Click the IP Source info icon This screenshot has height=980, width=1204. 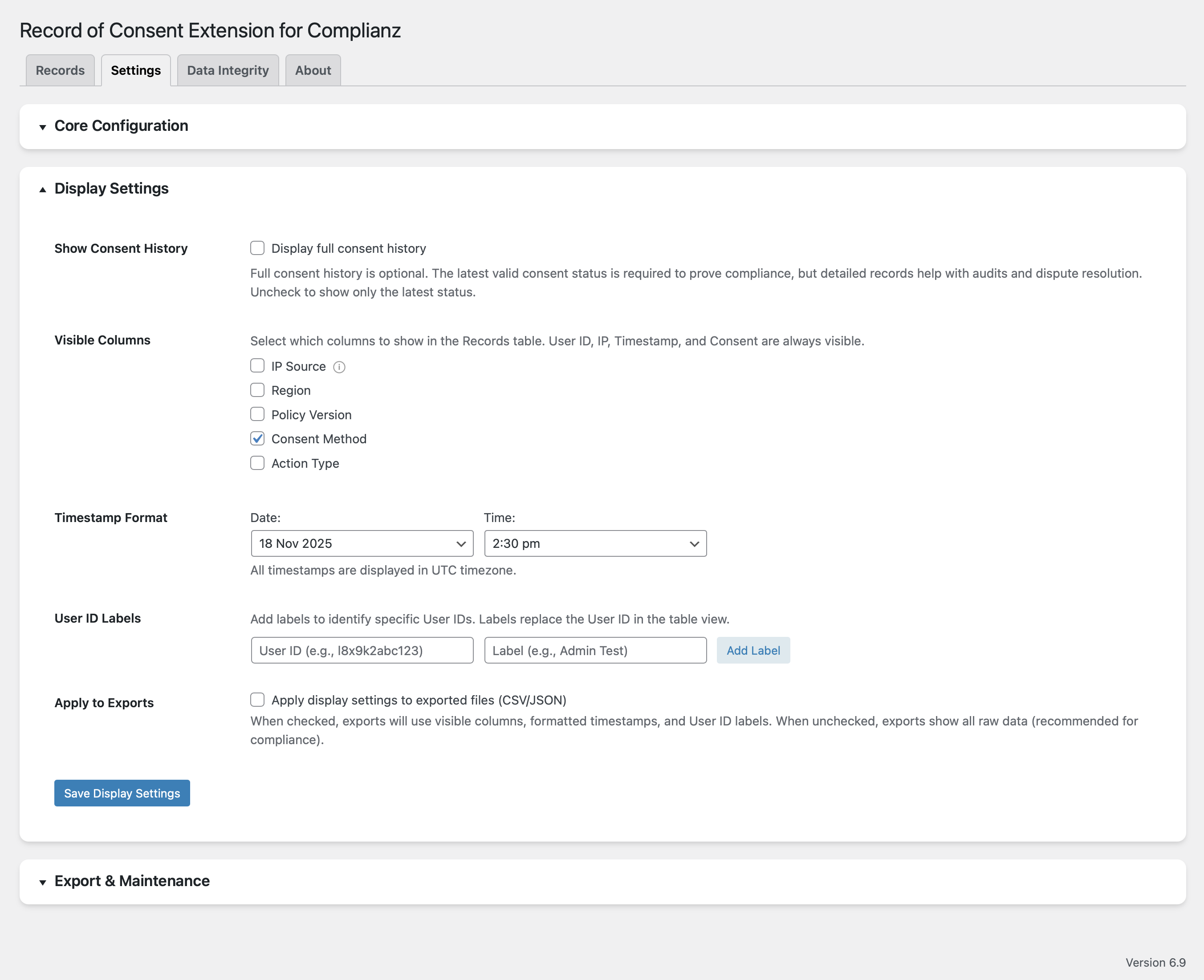point(339,368)
